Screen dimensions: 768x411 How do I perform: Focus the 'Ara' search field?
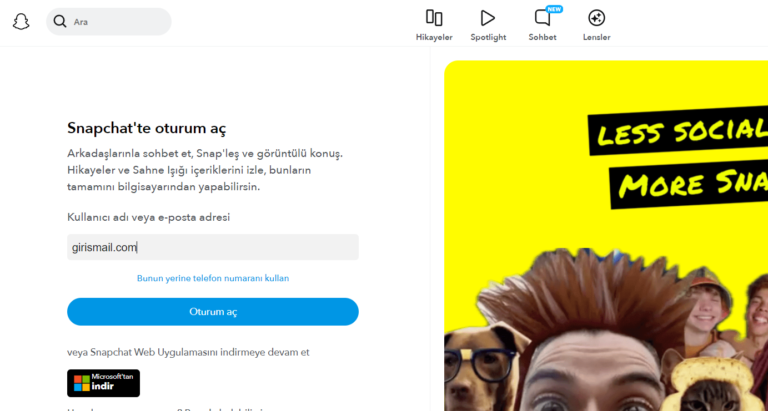coord(115,21)
